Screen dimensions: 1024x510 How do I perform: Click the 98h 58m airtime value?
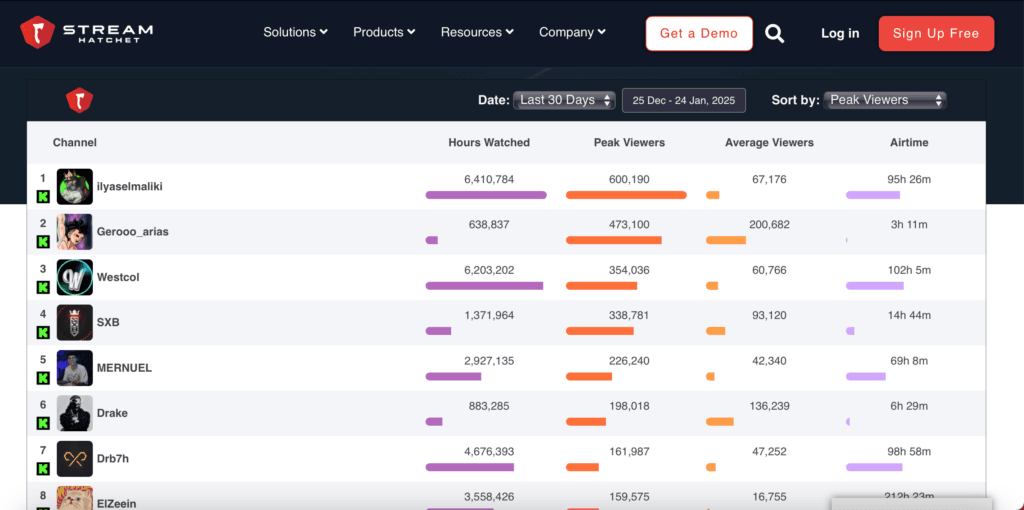(909, 451)
